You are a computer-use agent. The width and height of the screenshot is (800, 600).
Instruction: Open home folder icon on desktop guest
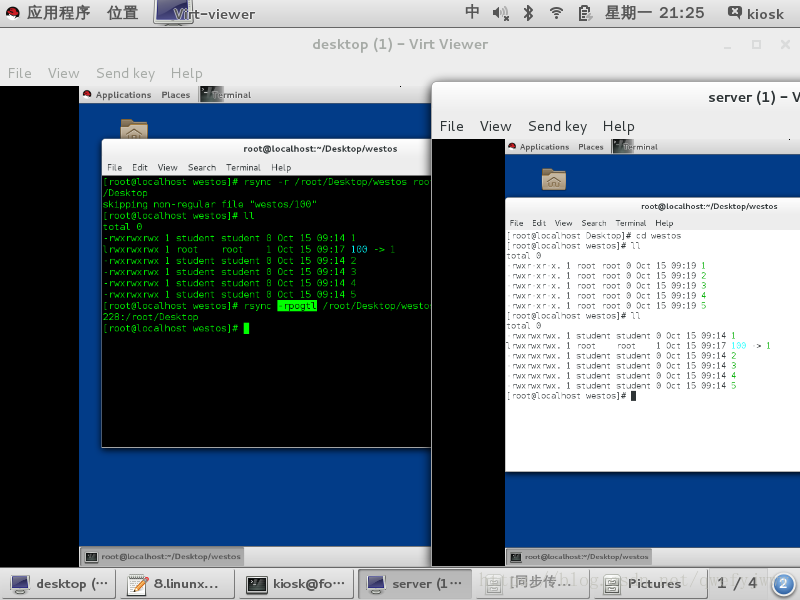(134, 129)
